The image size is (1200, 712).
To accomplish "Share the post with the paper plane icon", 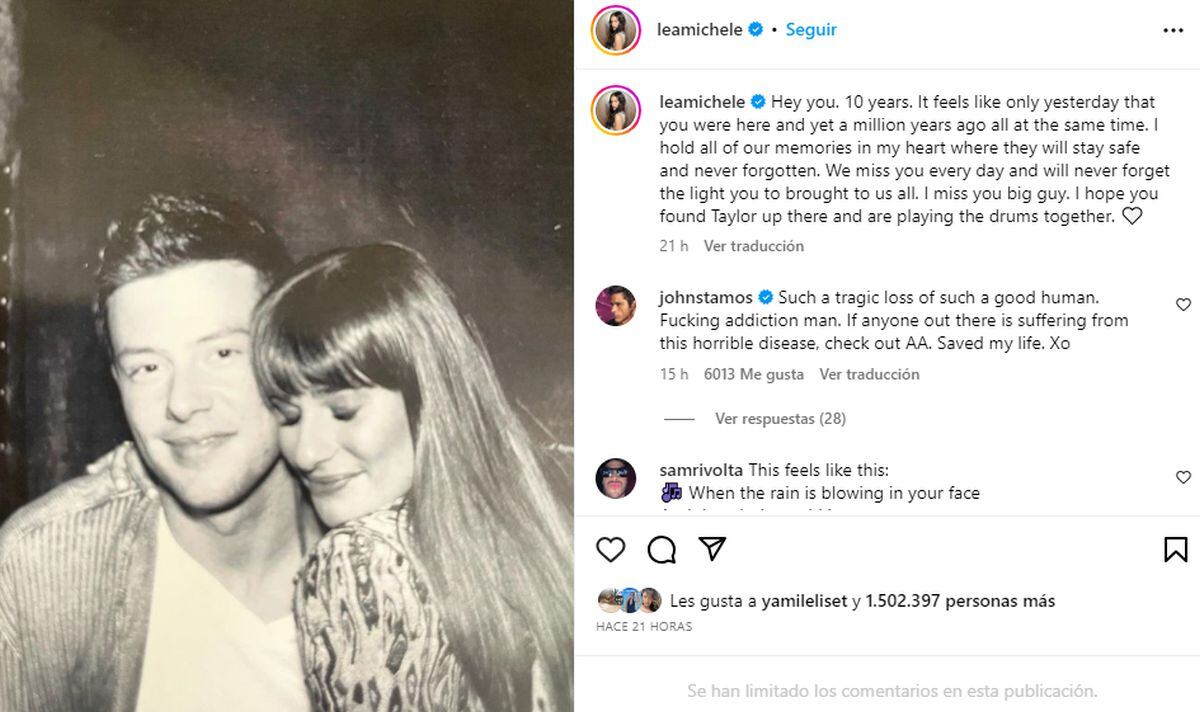I will pyautogui.click(x=712, y=549).
